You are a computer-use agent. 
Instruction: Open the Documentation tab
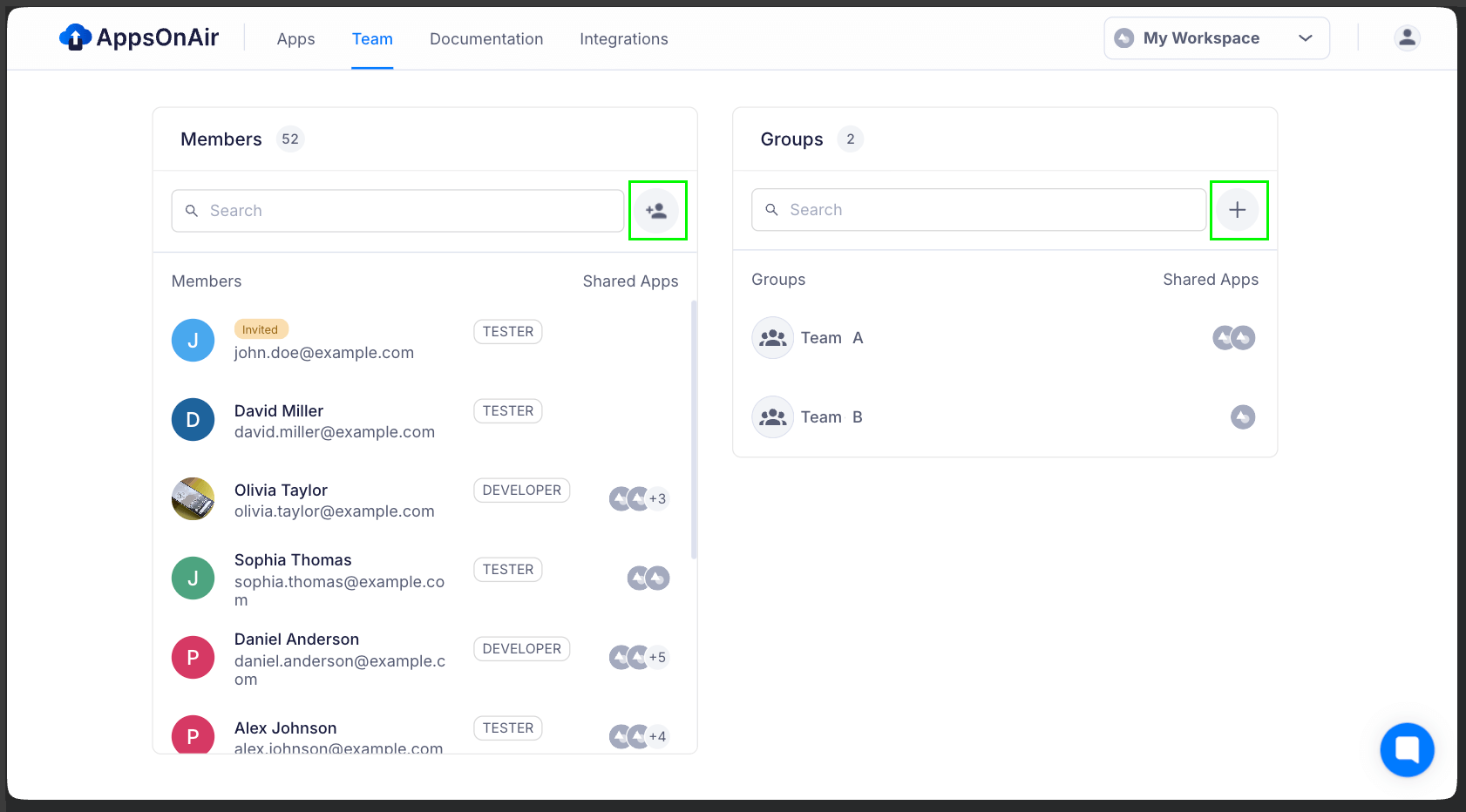pos(485,39)
